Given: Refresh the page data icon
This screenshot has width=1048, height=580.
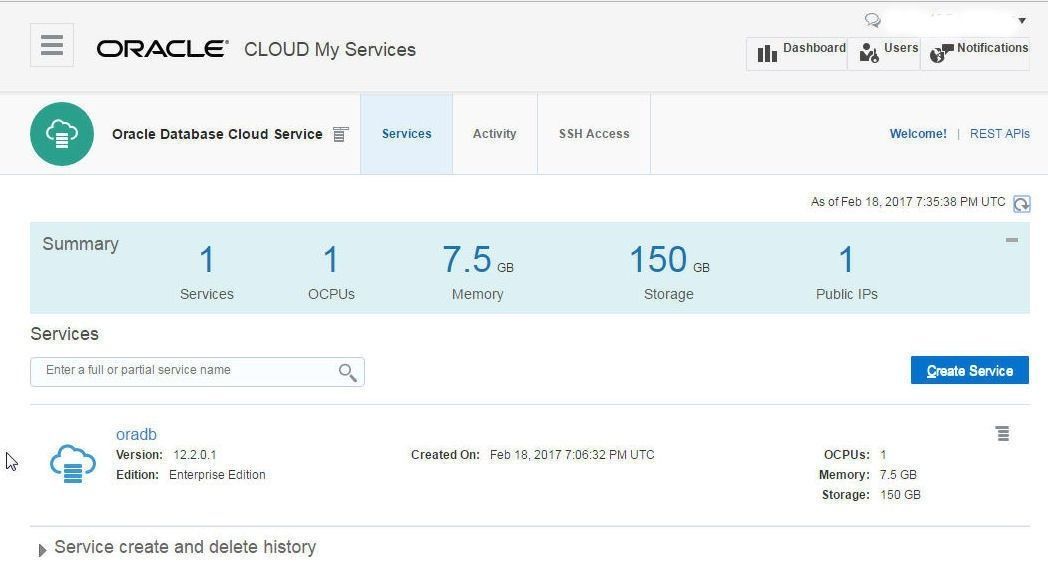Looking at the screenshot, I should tap(1021, 203).
